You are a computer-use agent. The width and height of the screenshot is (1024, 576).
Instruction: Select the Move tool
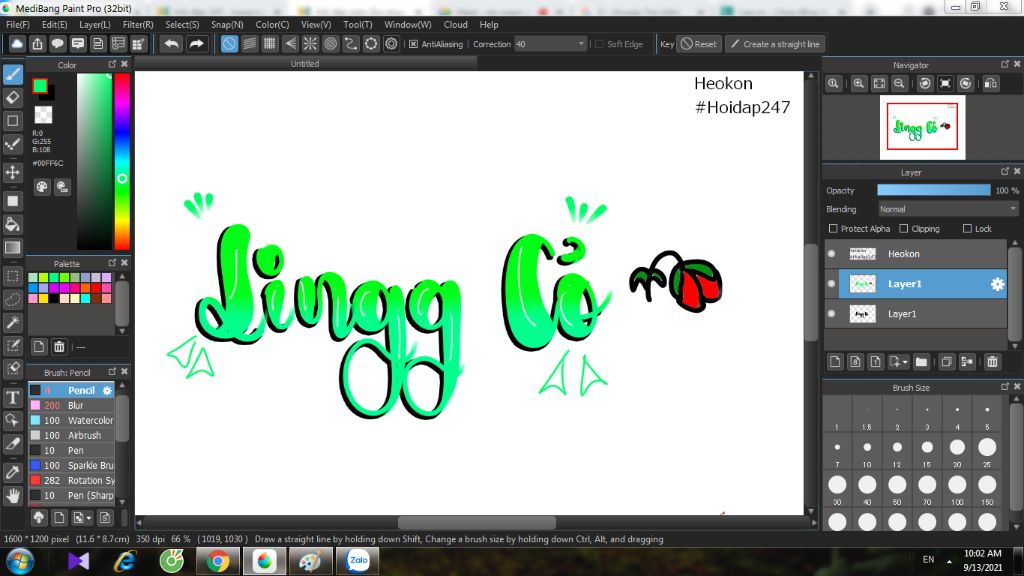point(12,172)
